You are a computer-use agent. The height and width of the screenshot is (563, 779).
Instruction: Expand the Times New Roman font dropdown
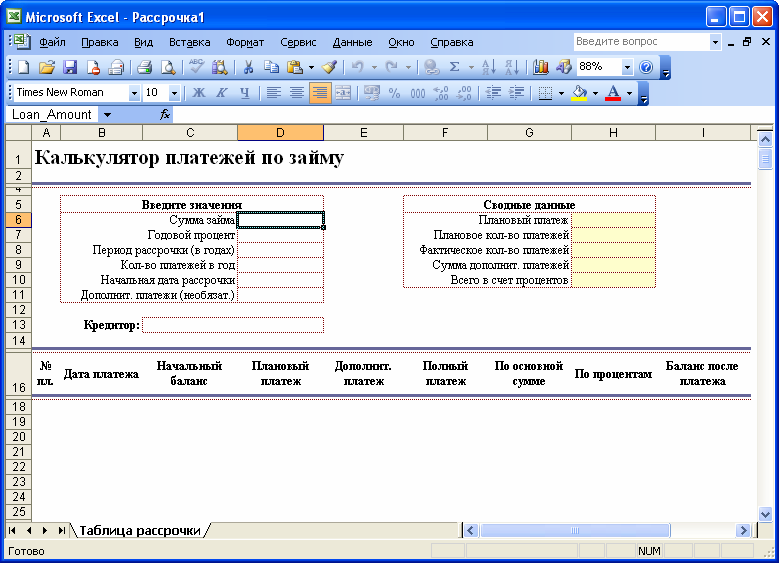click(134, 93)
